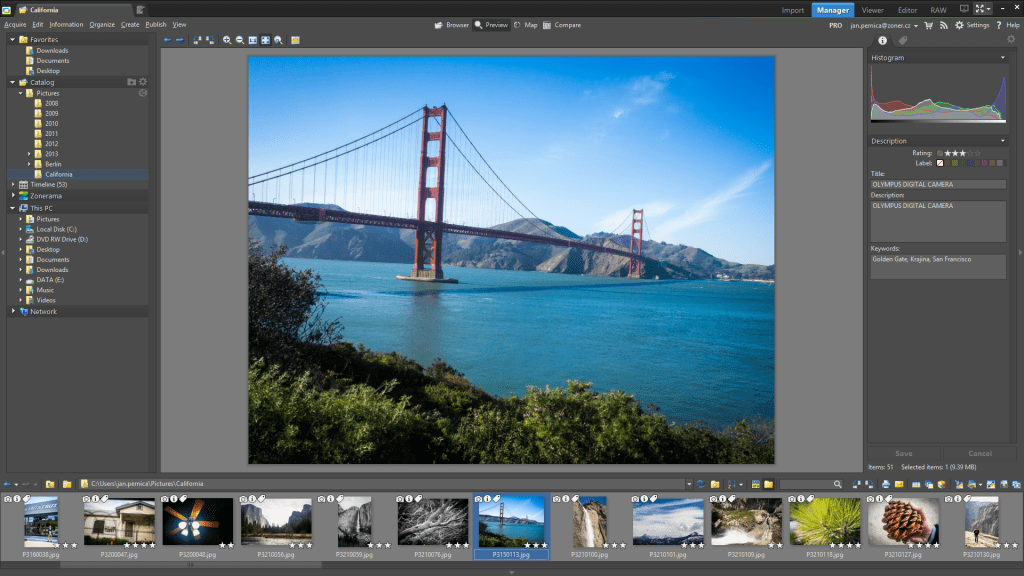This screenshot has width=1024, height=576.
Task: Switch to the RAW tab
Action: pos(938,10)
